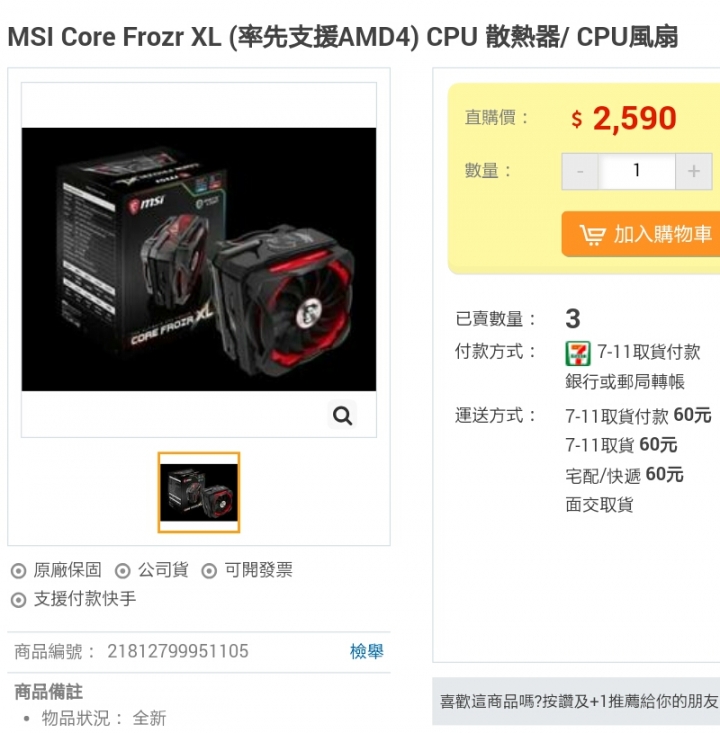
Task: Click the 銀行或郵局轉帳 payment option
Action: coord(625,382)
